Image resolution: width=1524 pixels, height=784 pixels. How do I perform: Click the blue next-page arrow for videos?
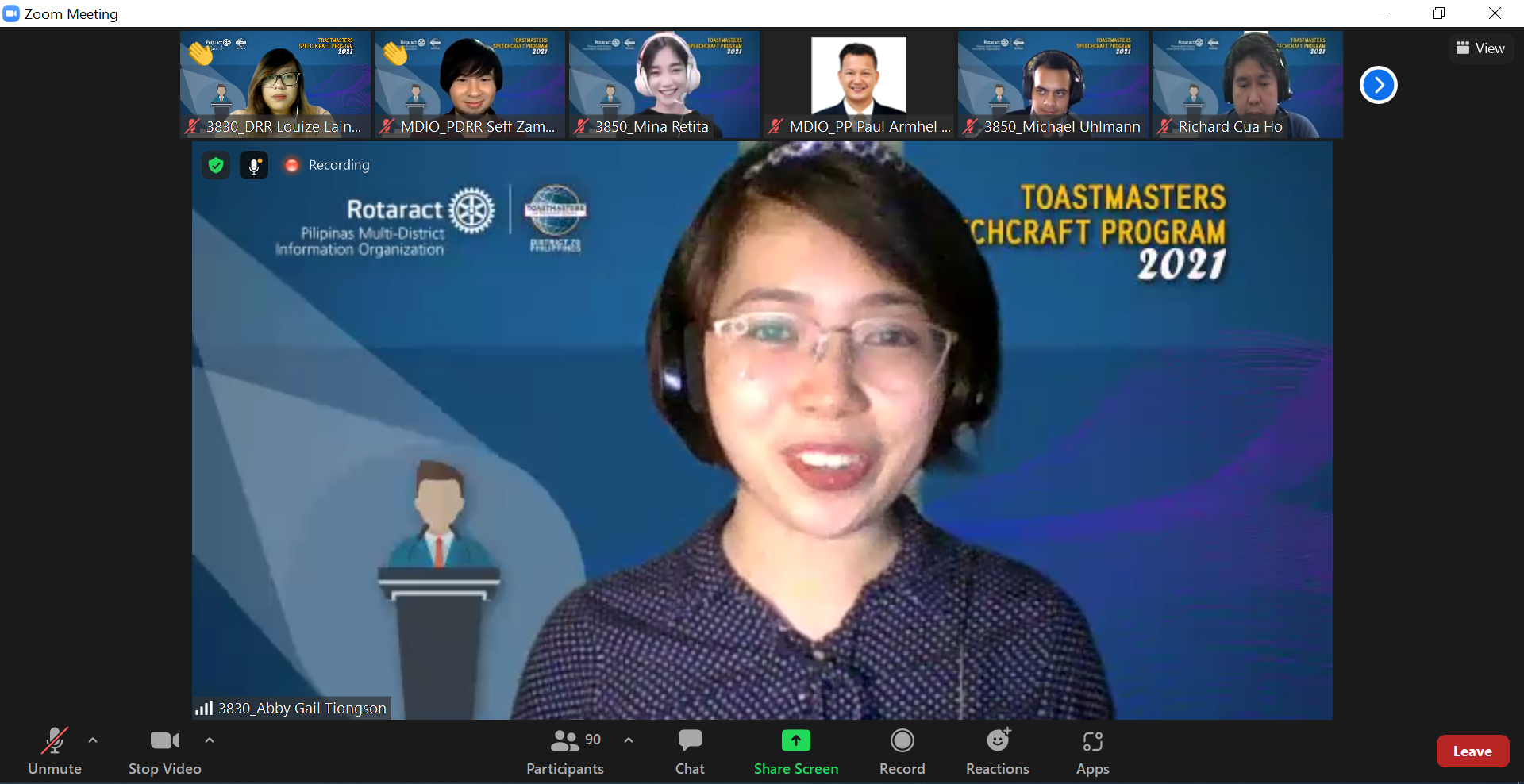coord(1379,85)
